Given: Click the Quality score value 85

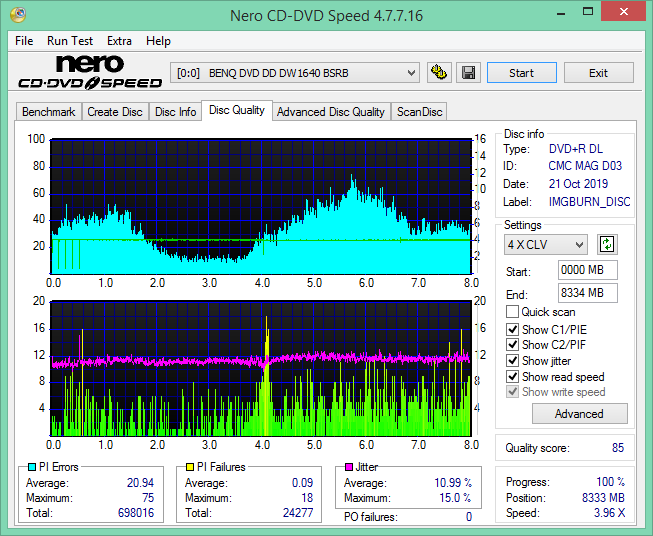Looking at the screenshot, I should pyautogui.click(x=618, y=448).
